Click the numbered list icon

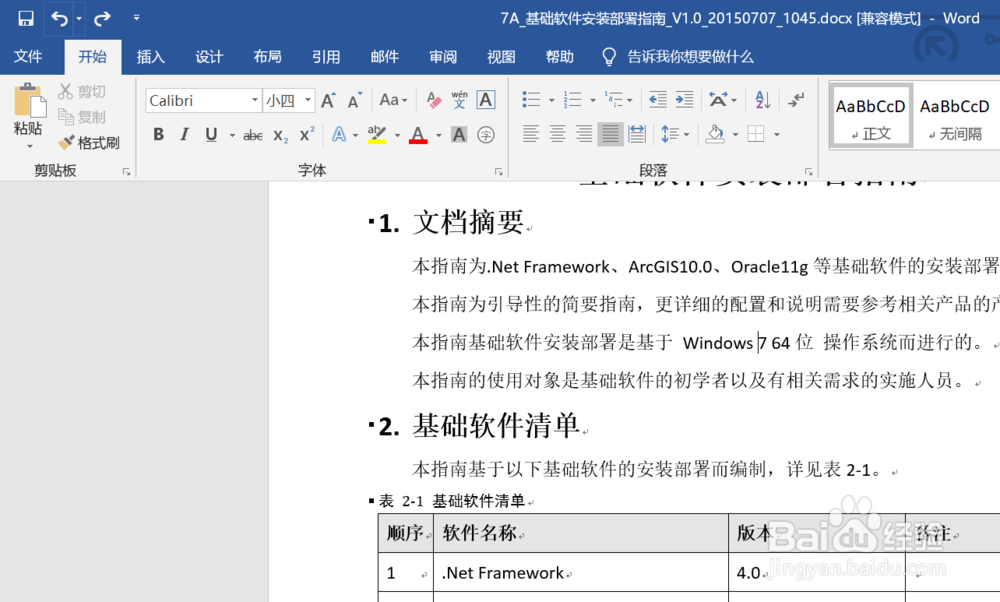tap(572, 99)
